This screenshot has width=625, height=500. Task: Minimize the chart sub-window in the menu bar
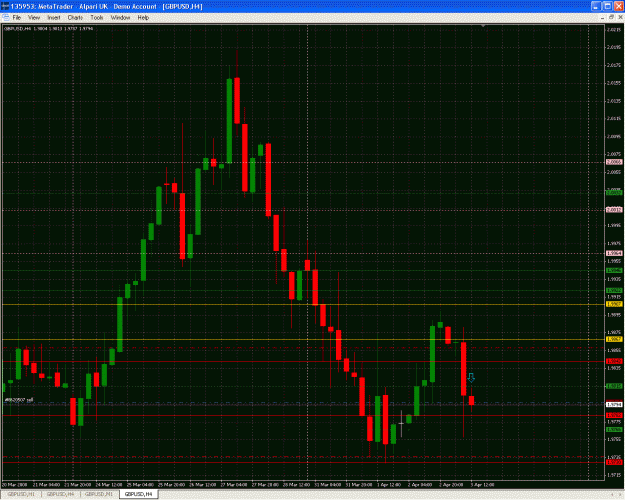602,18
